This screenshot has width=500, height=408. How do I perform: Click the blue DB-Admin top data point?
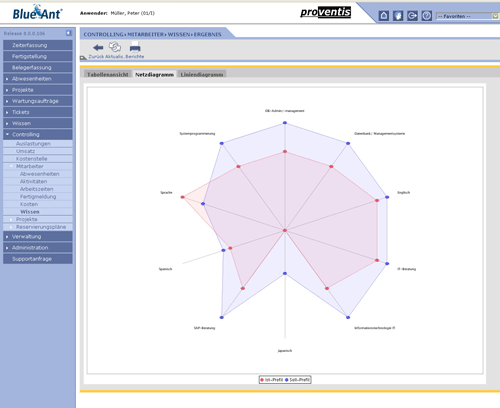(x=285, y=123)
